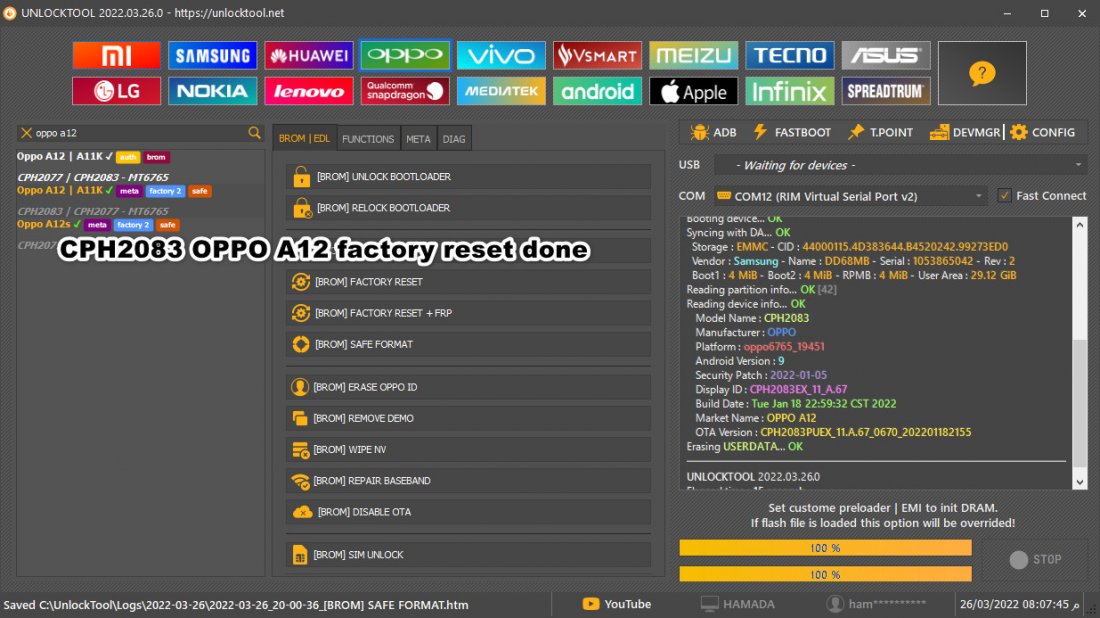1100x618 pixels.
Task: Run [BROM] WIPE NV
Action: (x=468, y=450)
